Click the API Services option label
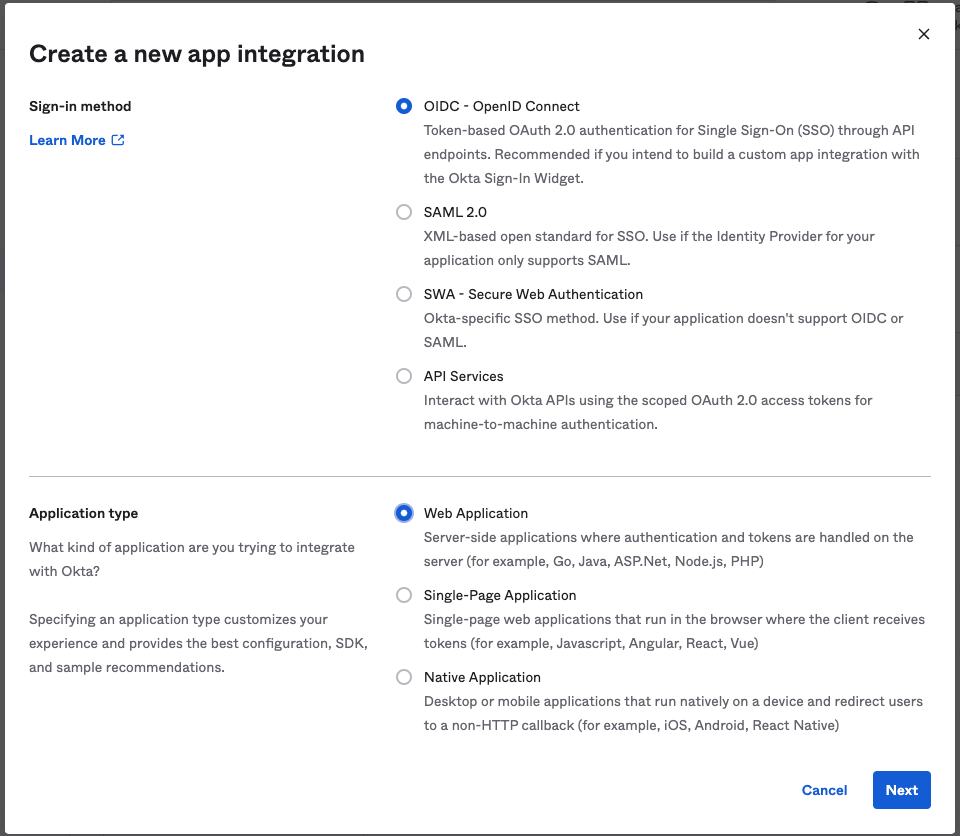Image resolution: width=960 pixels, height=836 pixels. (463, 376)
